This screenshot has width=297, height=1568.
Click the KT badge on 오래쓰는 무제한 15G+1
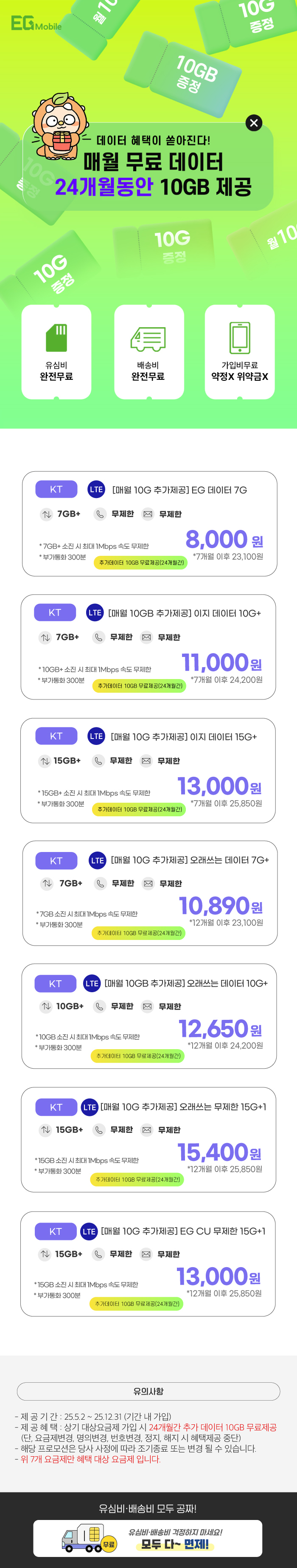coord(56,1107)
